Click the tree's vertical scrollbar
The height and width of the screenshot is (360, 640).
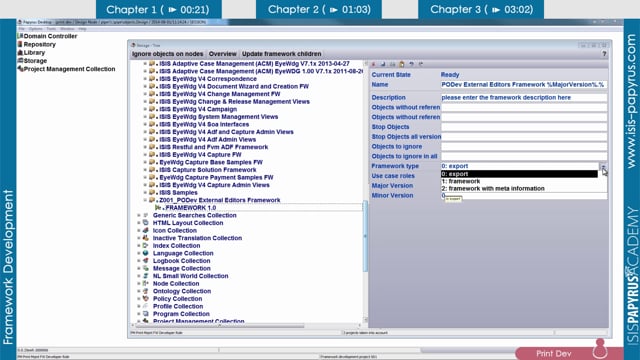point(365,236)
